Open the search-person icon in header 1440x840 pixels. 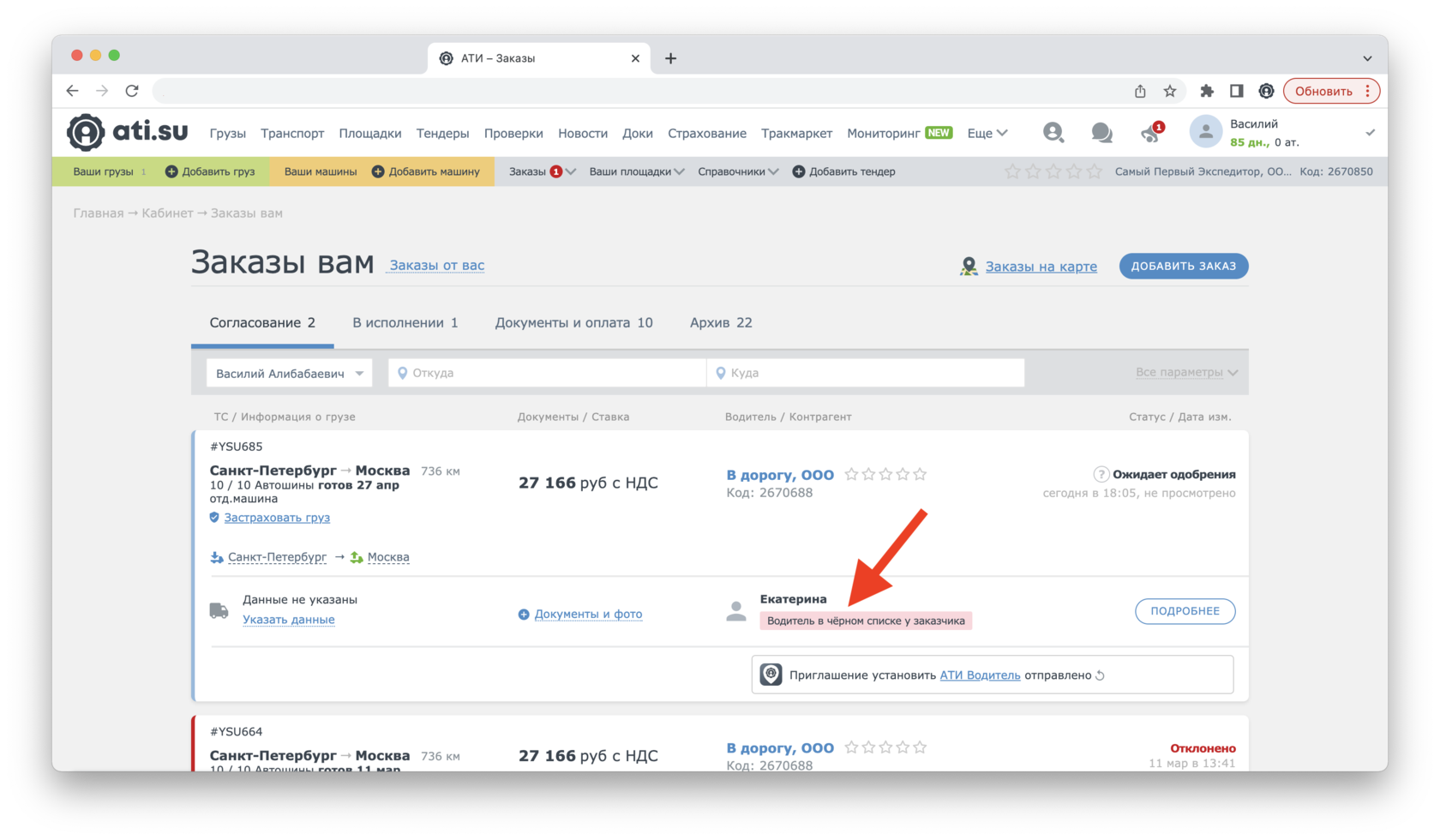pos(1053,132)
